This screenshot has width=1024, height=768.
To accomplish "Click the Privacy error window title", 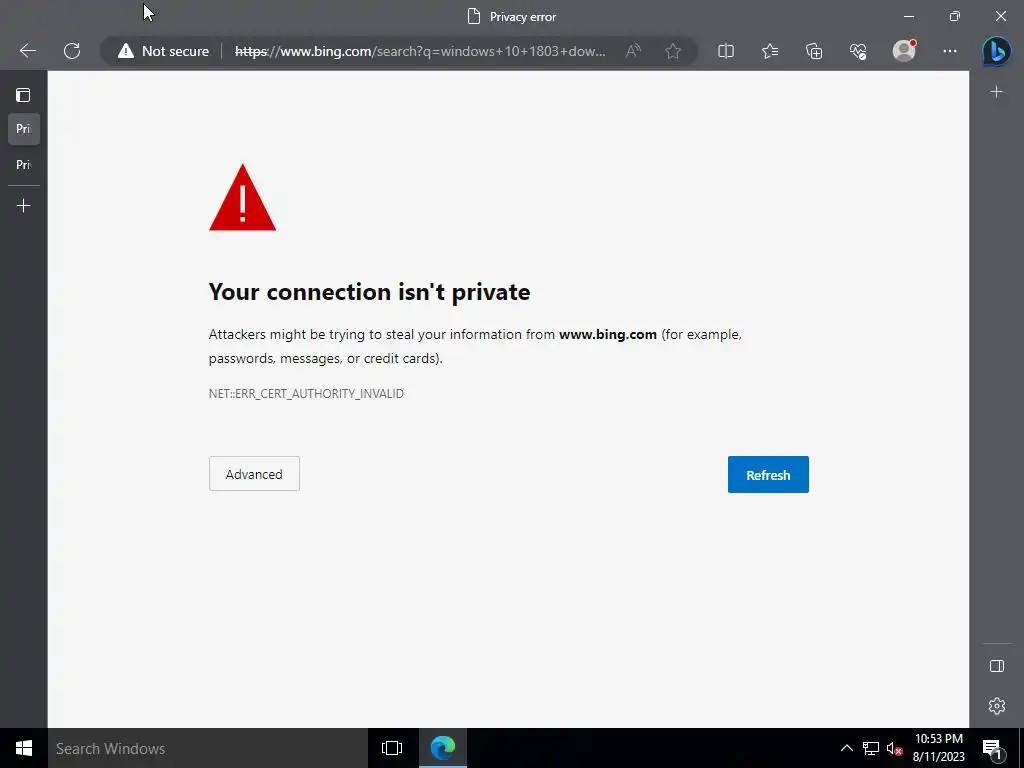I will point(522,17).
